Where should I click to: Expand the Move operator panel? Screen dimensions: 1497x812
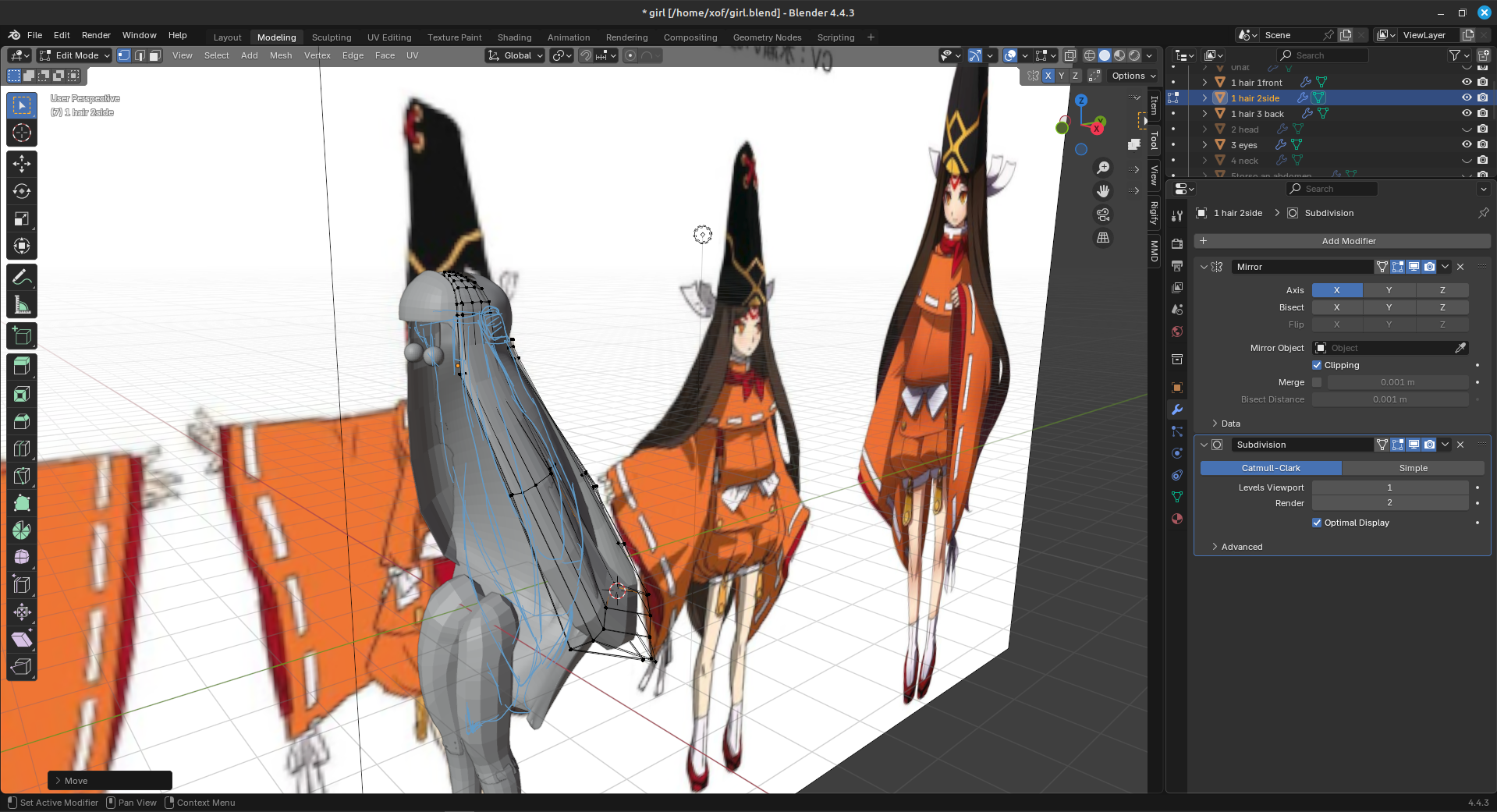58,781
